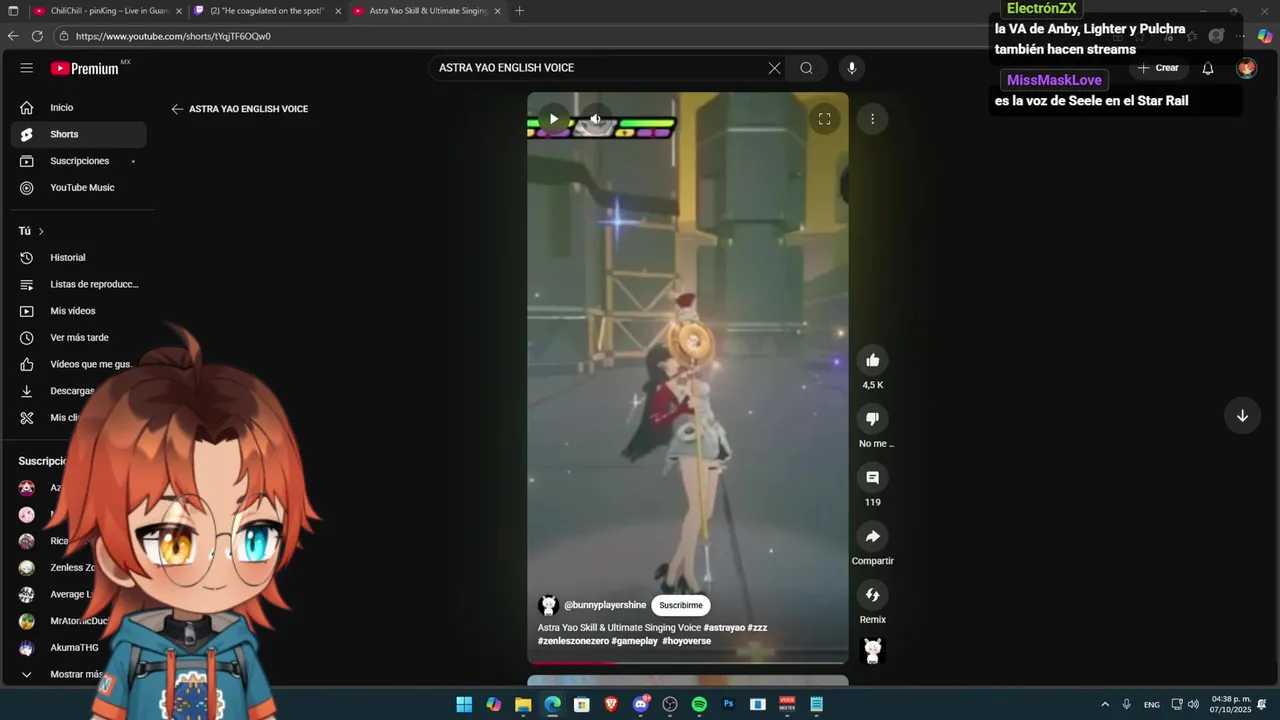Viewport: 1280px width, 720px height.
Task: Open Discord from the taskbar
Action: [640, 704]
